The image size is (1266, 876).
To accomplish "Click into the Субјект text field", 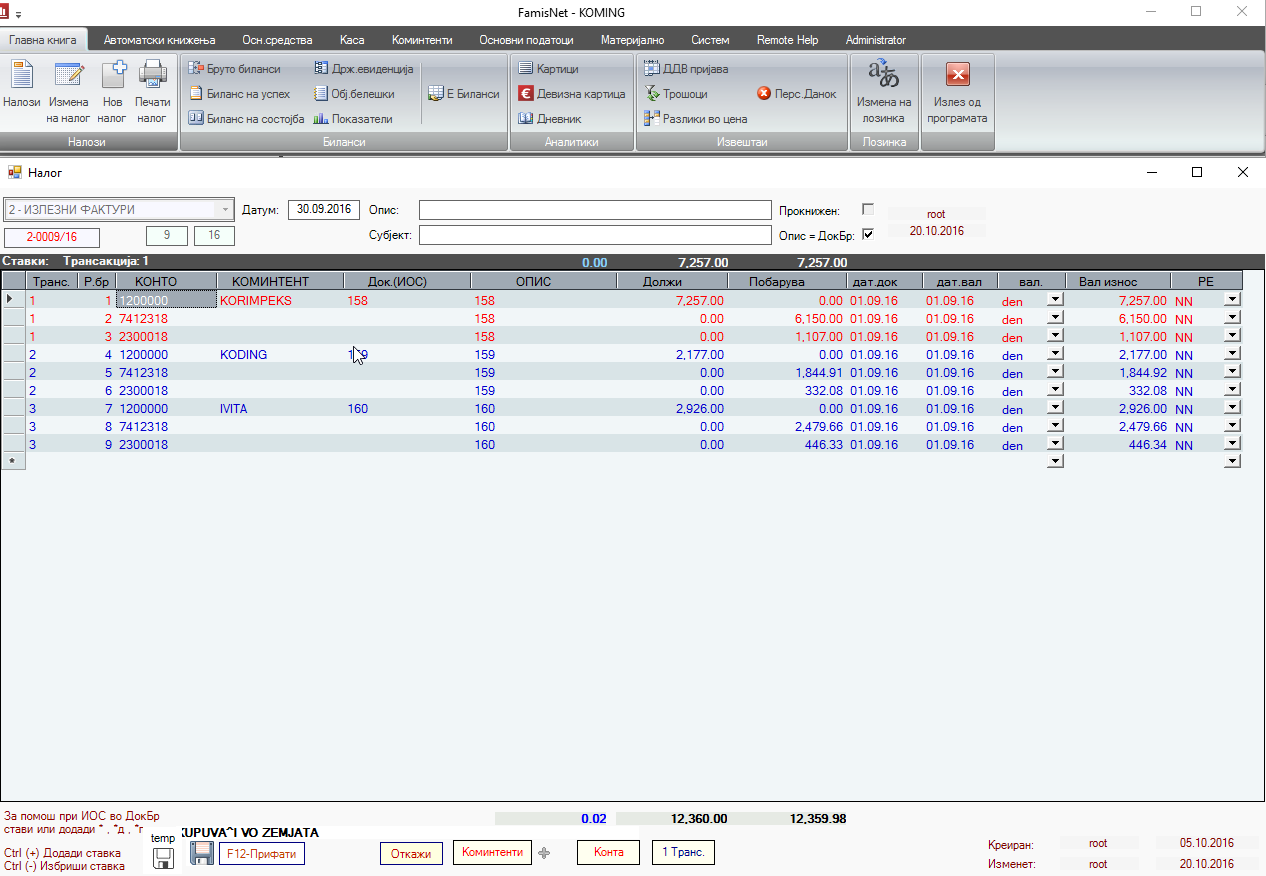I will tap(594, 235).
